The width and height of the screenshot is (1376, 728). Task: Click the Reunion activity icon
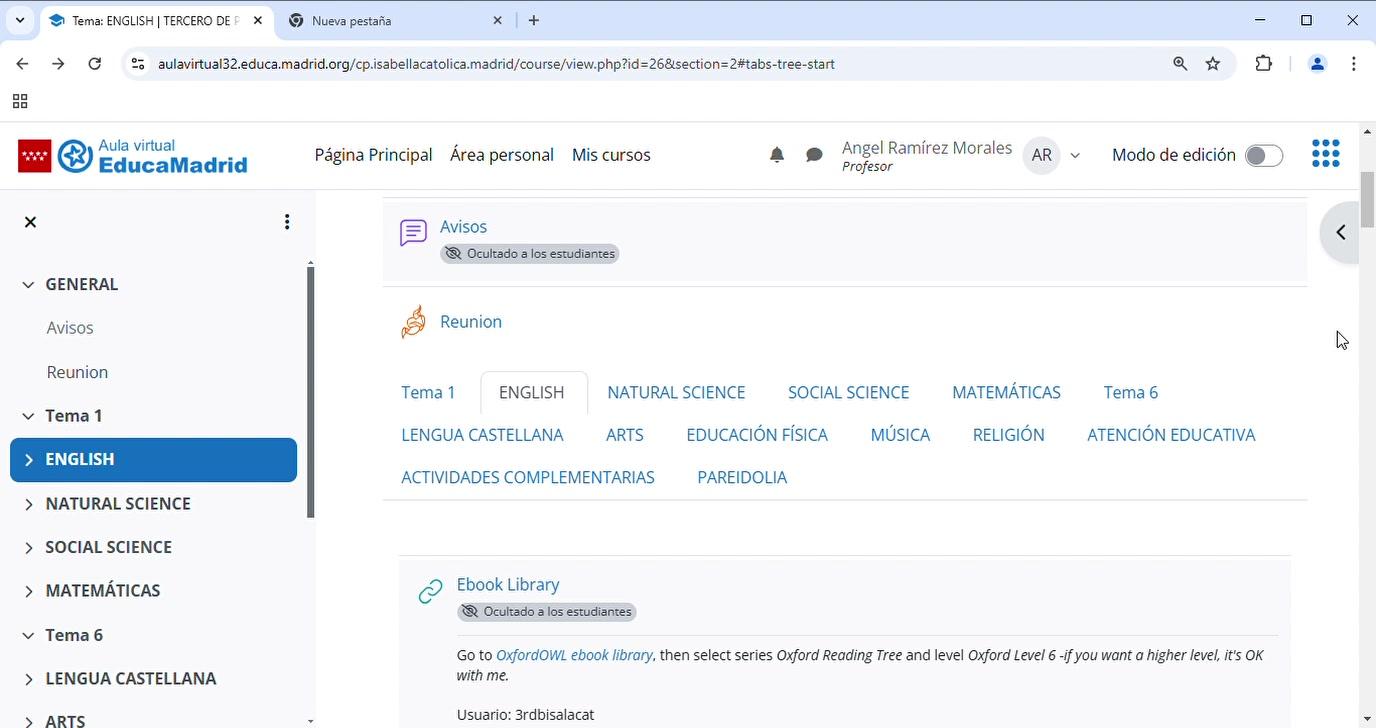tap(413, 322)
